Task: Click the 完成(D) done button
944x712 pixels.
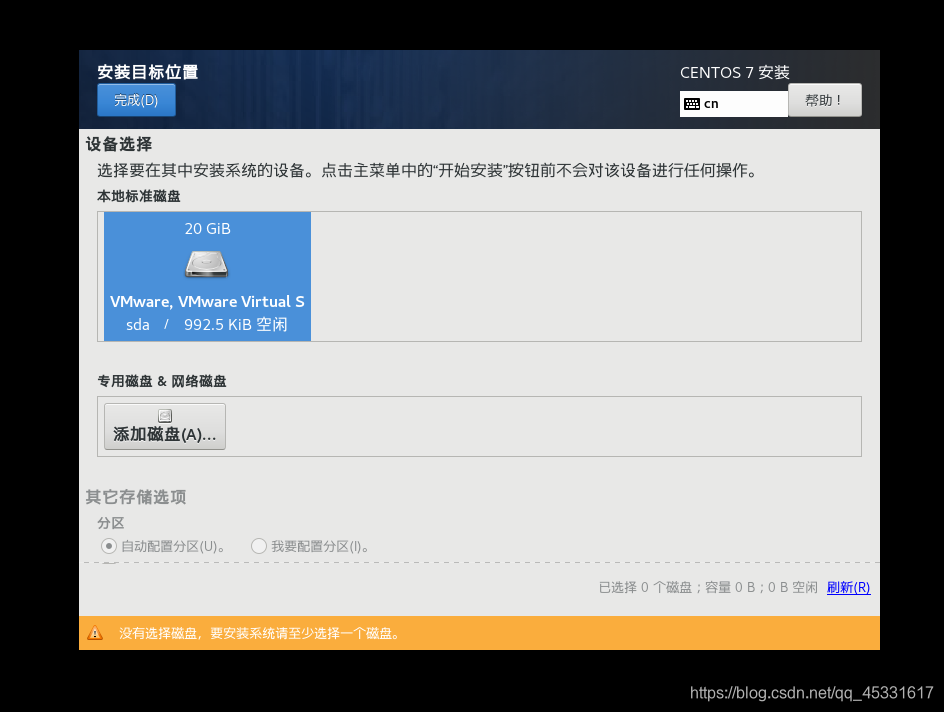Action: (137, 100)
